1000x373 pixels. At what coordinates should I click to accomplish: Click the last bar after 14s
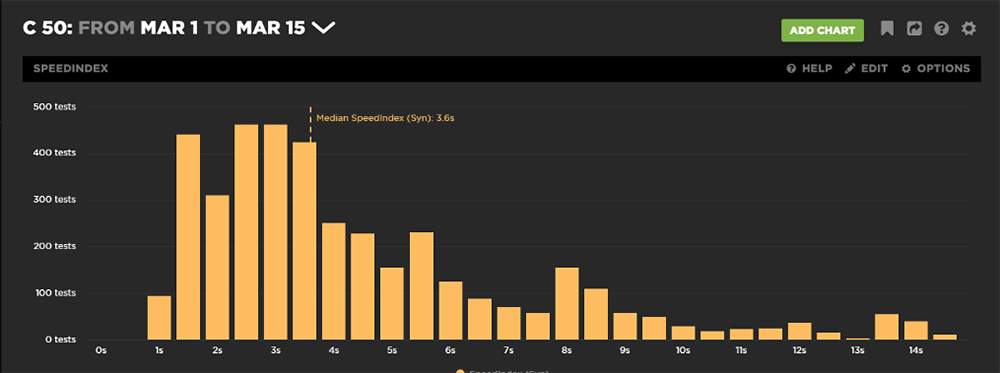[945, 337]
